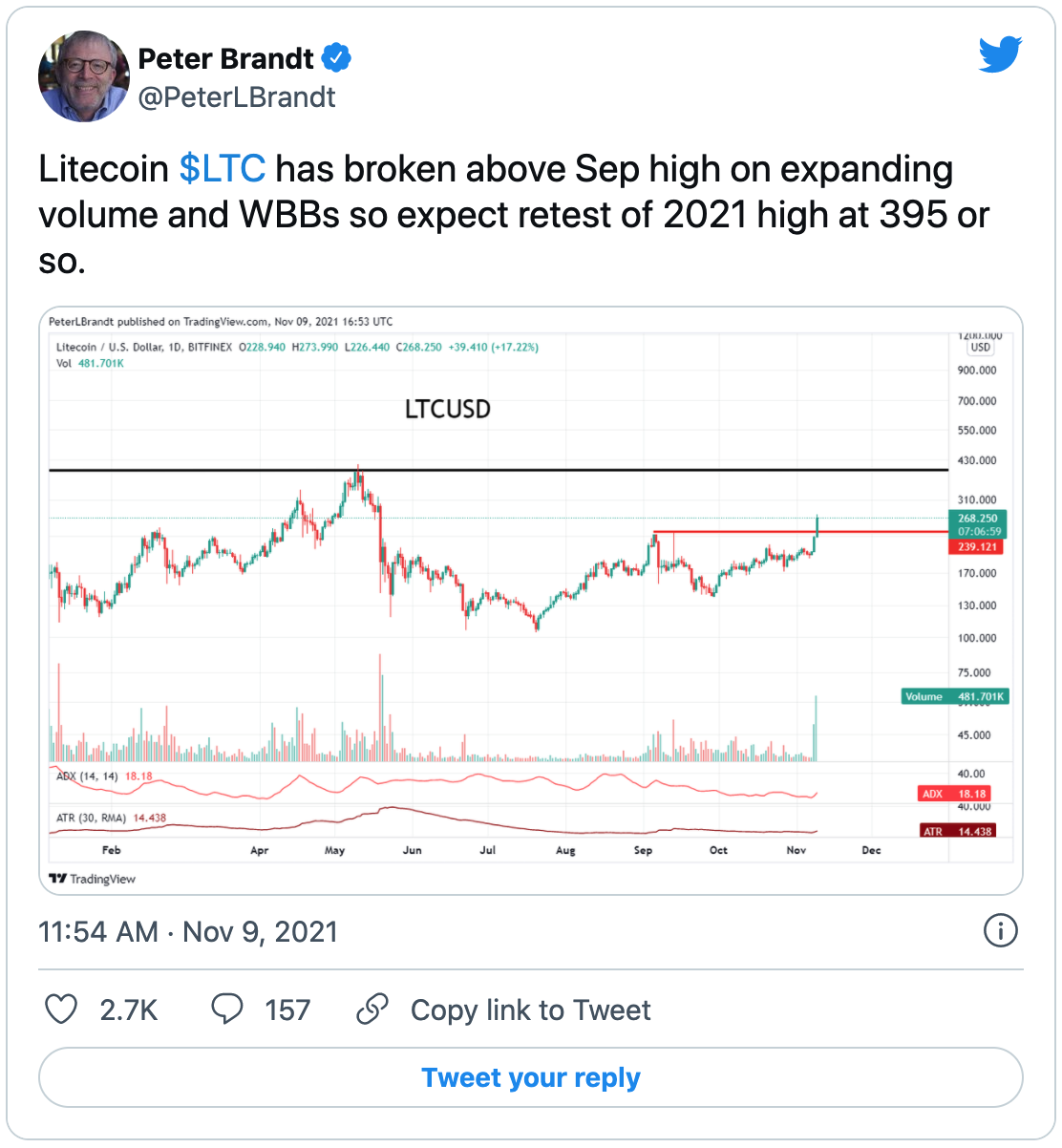This screenshot has width=1062, height=1148.
Task: Open the tweet info icon
Action: click(x=1000, y=930)
